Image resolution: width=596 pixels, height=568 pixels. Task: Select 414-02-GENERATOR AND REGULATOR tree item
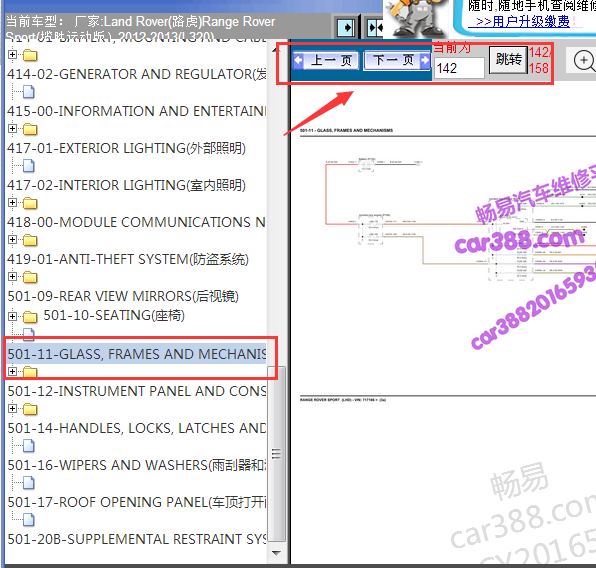[x=136, y=74]
